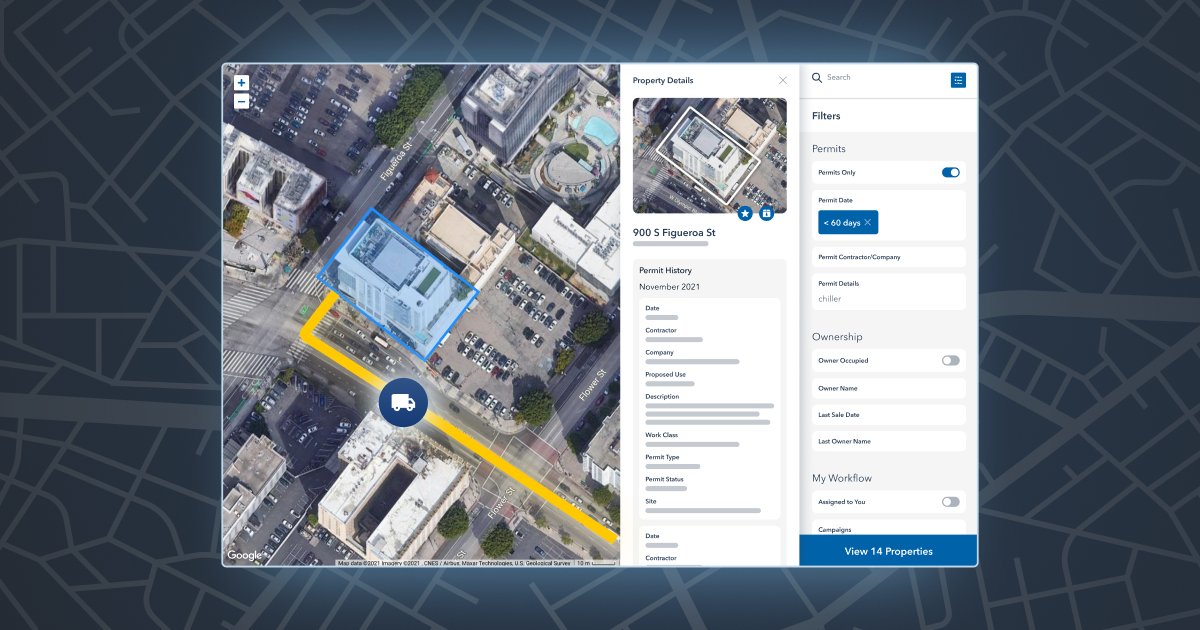The width and height of the screenshot is (1200, 630).
Task: Click the View 14 Properties button
Action: point(888,551)
